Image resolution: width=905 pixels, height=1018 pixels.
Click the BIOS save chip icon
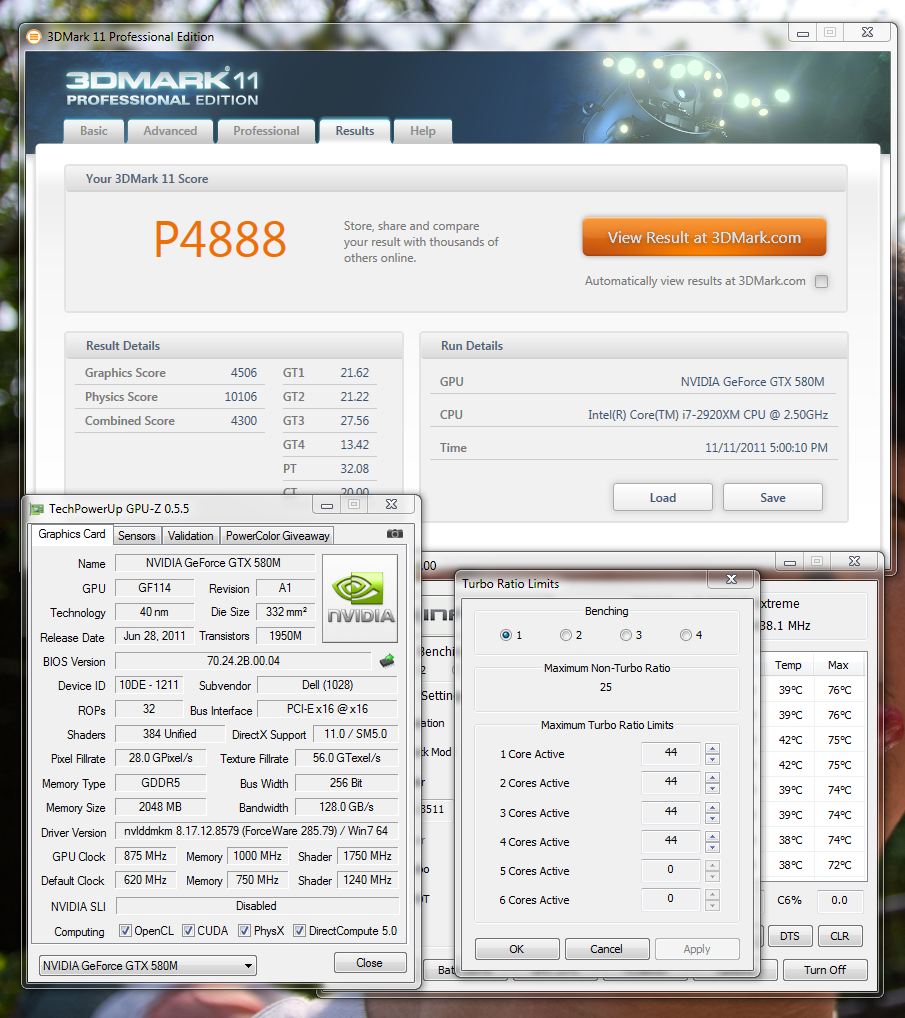pos(387,661)
